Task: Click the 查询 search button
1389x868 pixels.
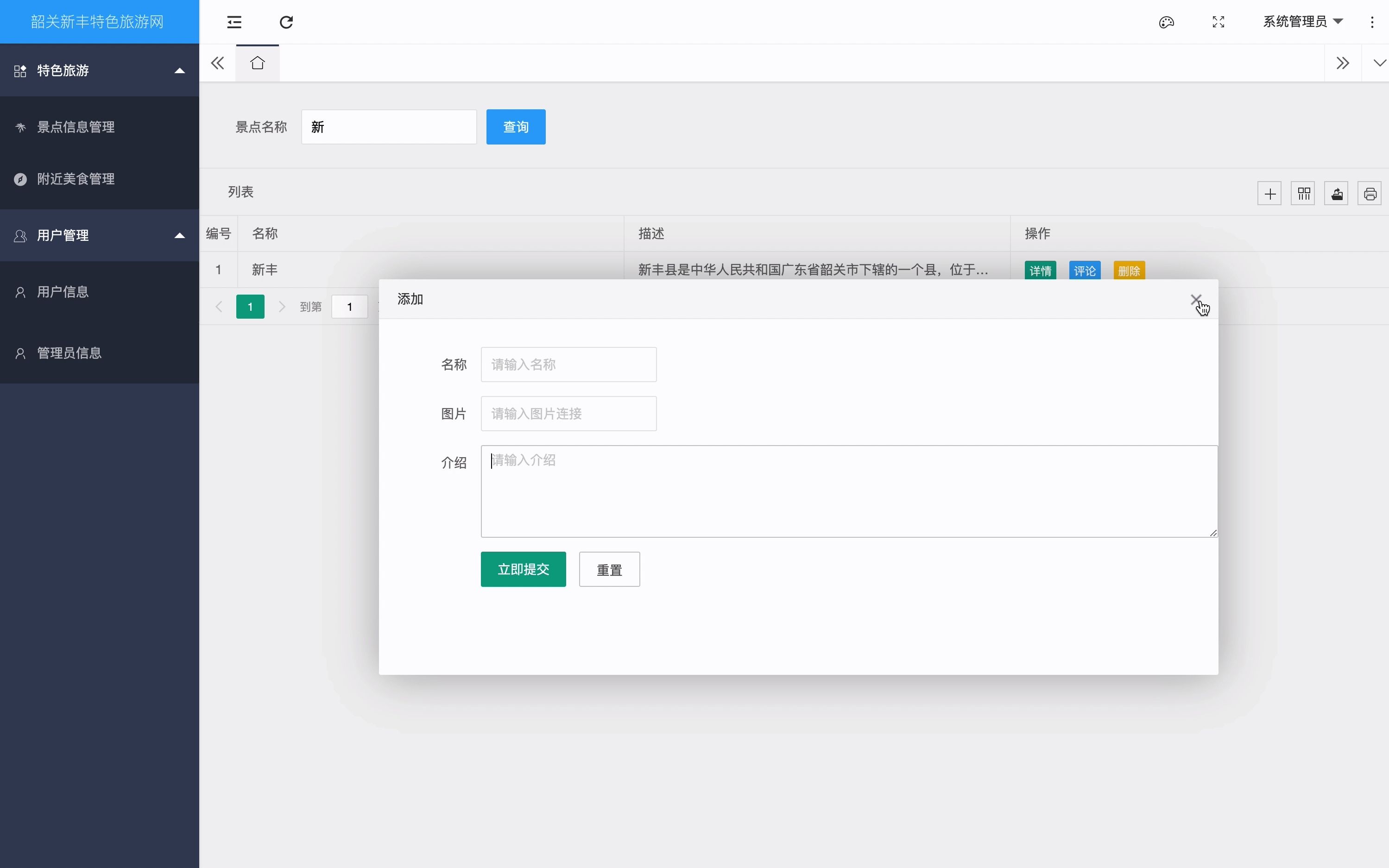Action: [x=516, y=127]
